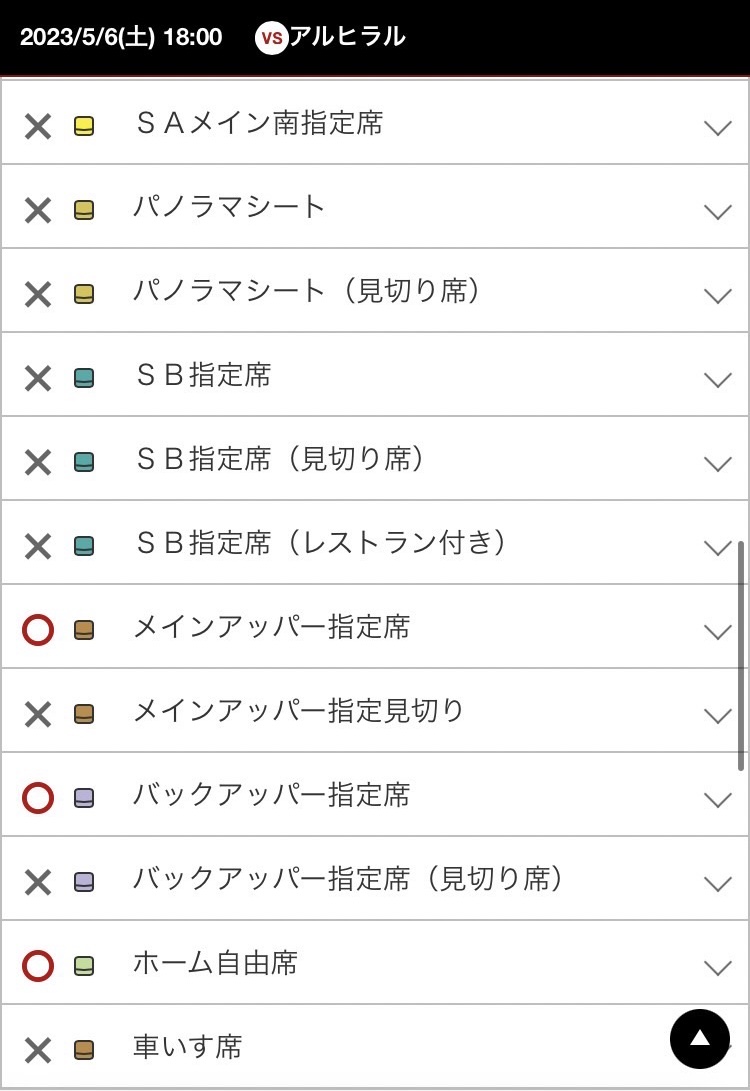Open the ＳＢ指定席 seat type label

pos(203,375)
